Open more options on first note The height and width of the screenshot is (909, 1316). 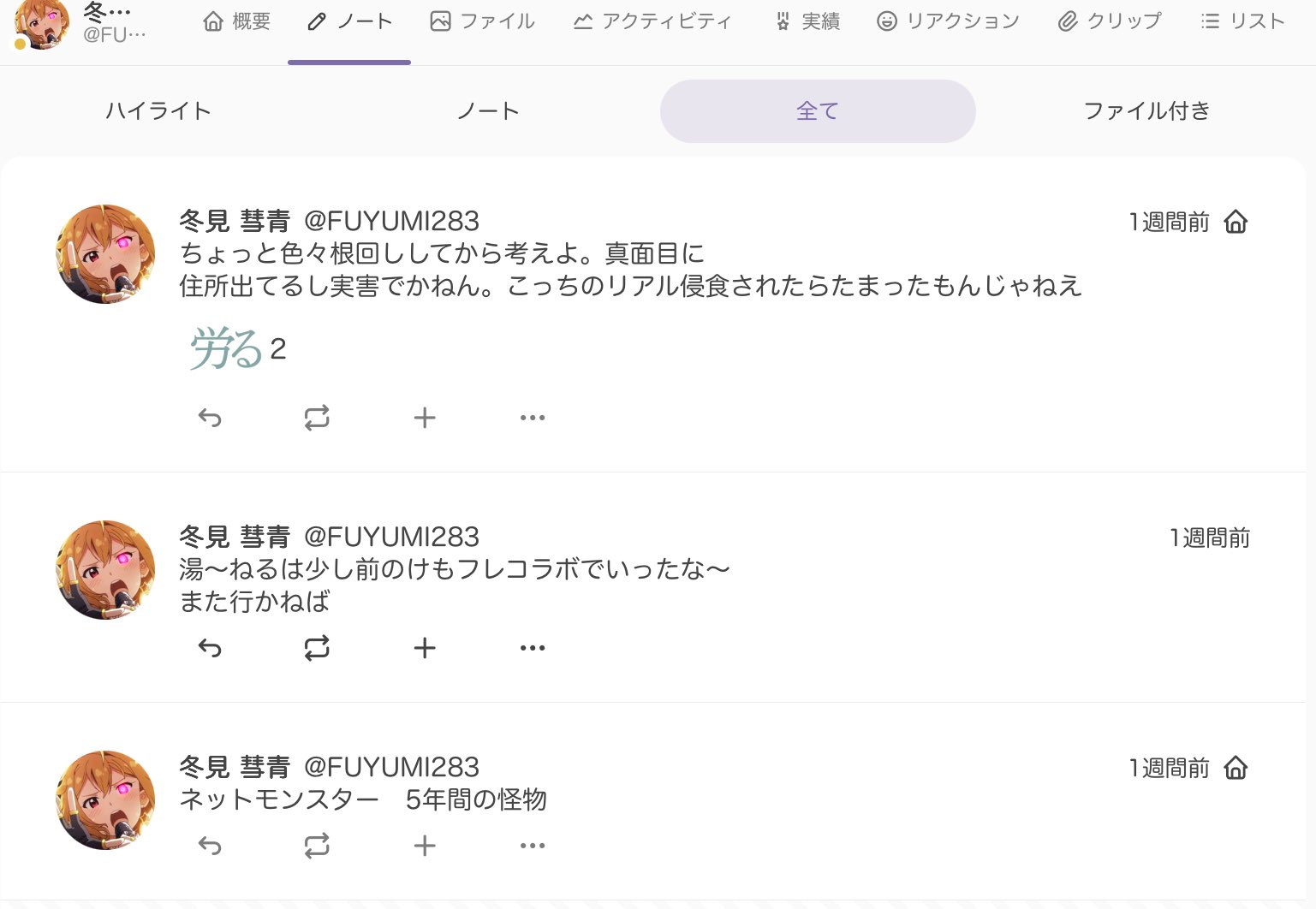point(532,418)
